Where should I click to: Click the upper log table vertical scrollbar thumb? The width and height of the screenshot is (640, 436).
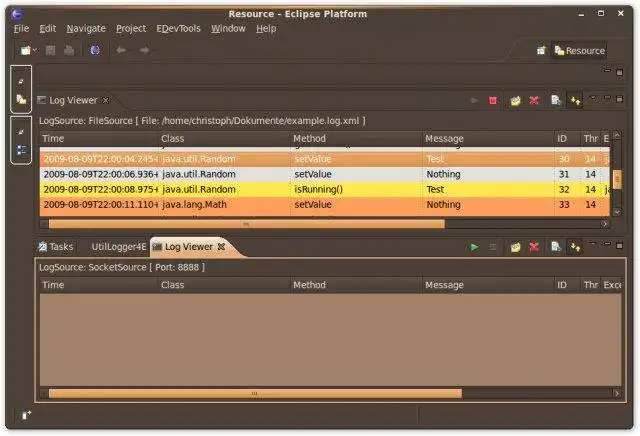tap(617, 180)
